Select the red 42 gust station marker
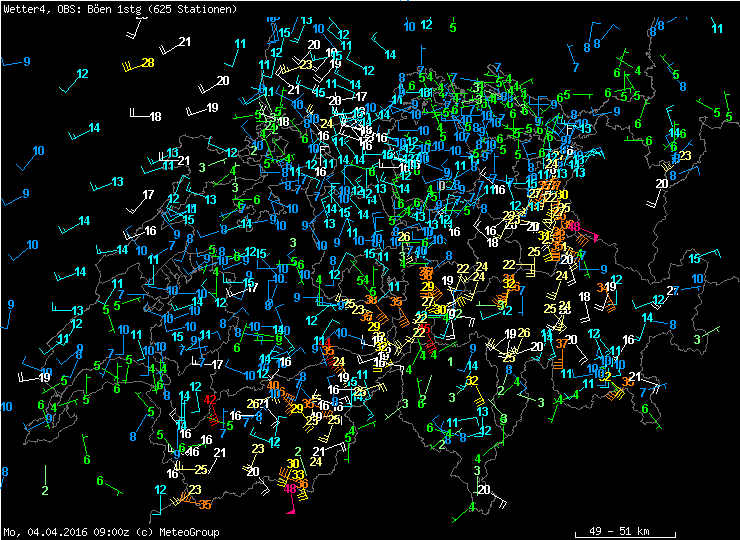Viewport: 740px width, 540px height. pyautogui.click(x=210, y=400)
